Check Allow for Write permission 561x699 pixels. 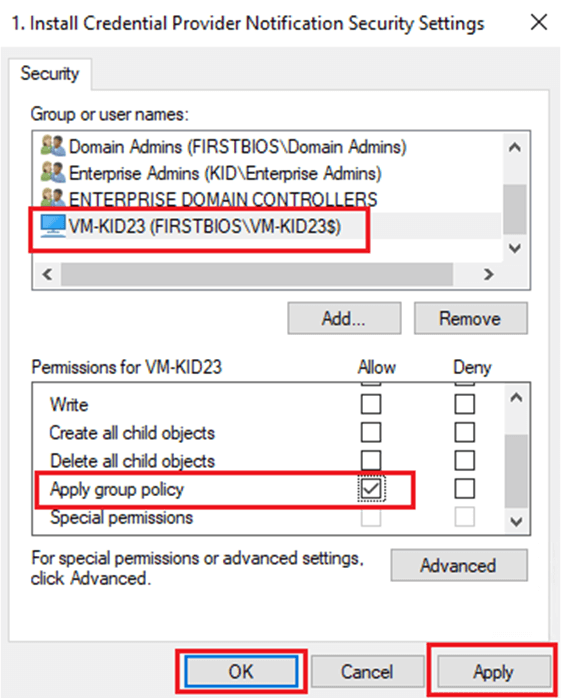[371, 404]
